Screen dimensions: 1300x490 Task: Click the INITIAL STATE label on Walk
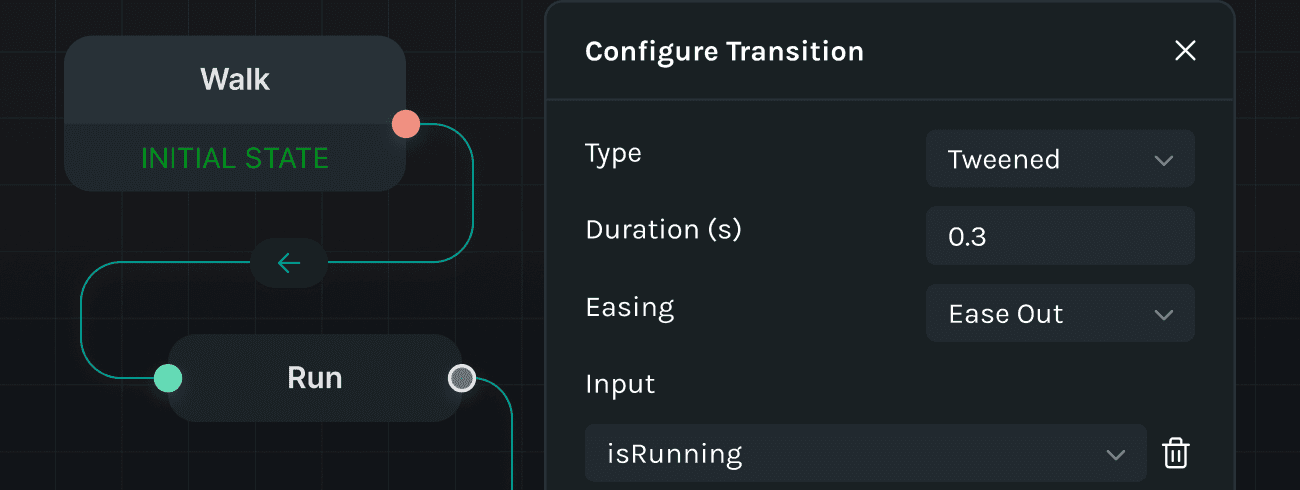point(235,158)
